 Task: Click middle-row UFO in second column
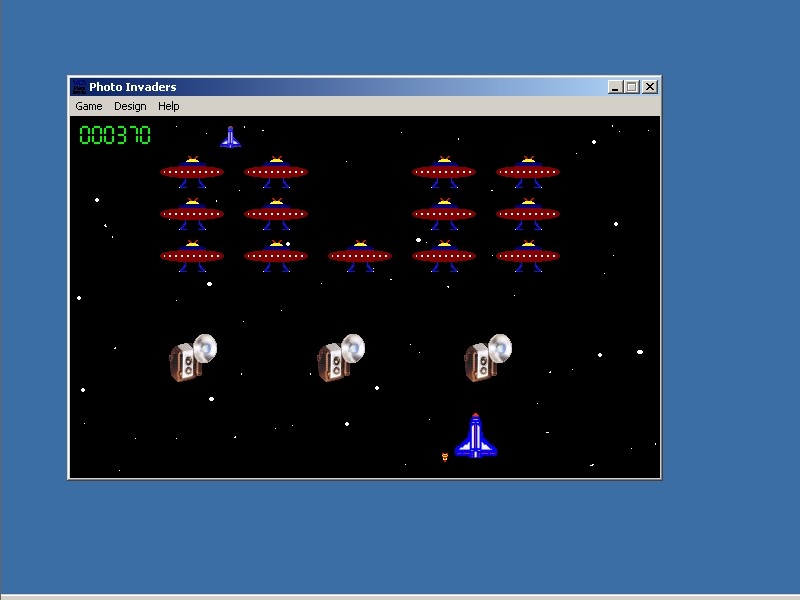[276, 214]
